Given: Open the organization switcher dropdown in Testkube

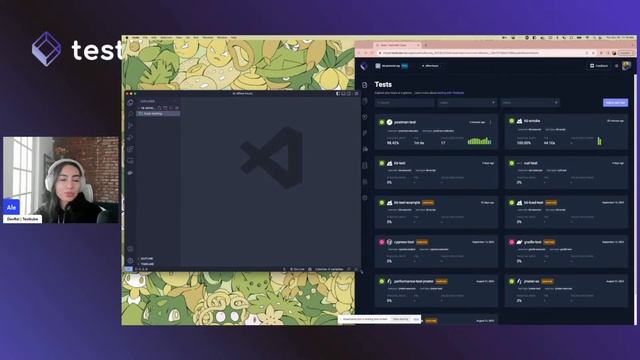Looking at the screenshot, I should pyautogui.click(x=391, y=66).
